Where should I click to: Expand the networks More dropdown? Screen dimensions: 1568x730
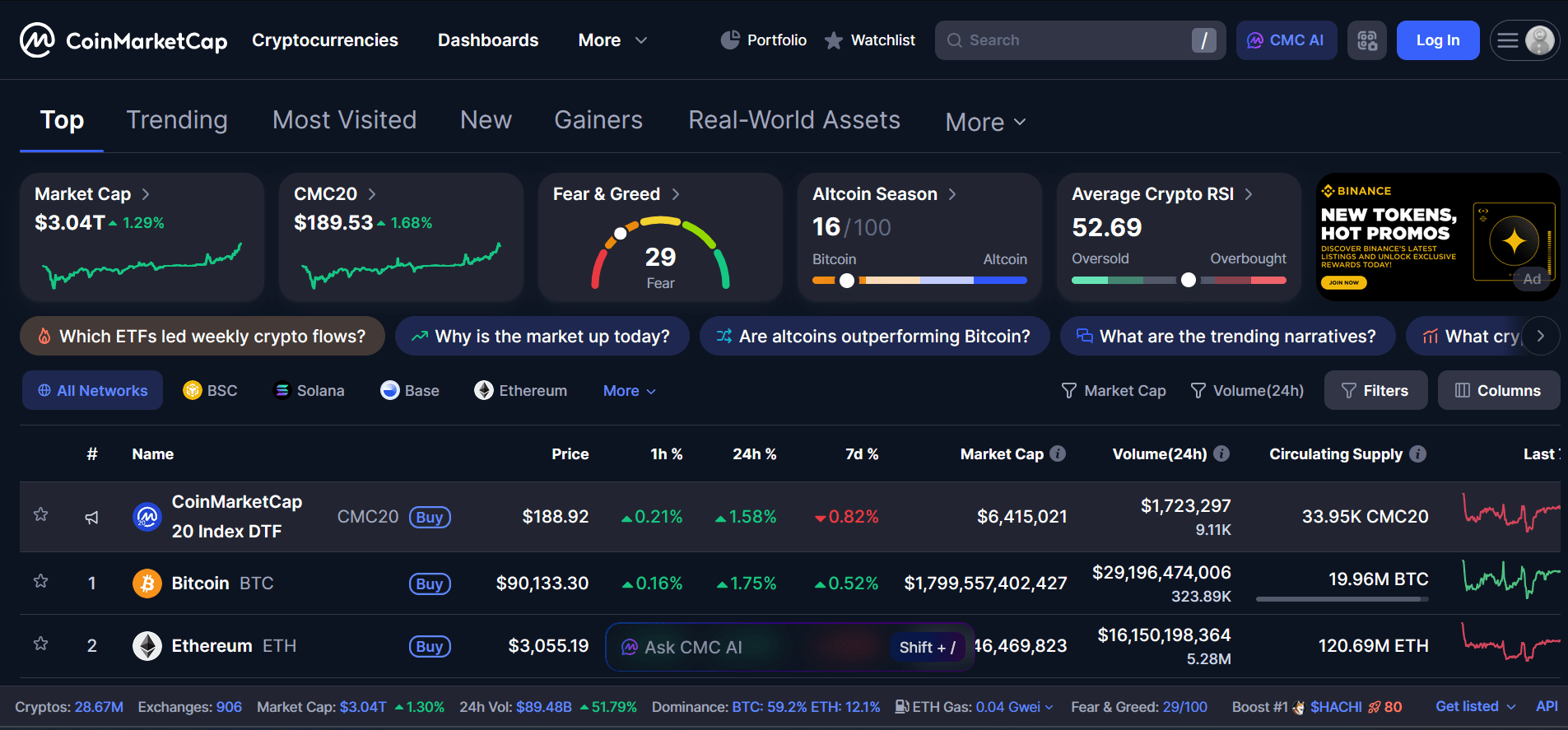[x=629, y=391]
